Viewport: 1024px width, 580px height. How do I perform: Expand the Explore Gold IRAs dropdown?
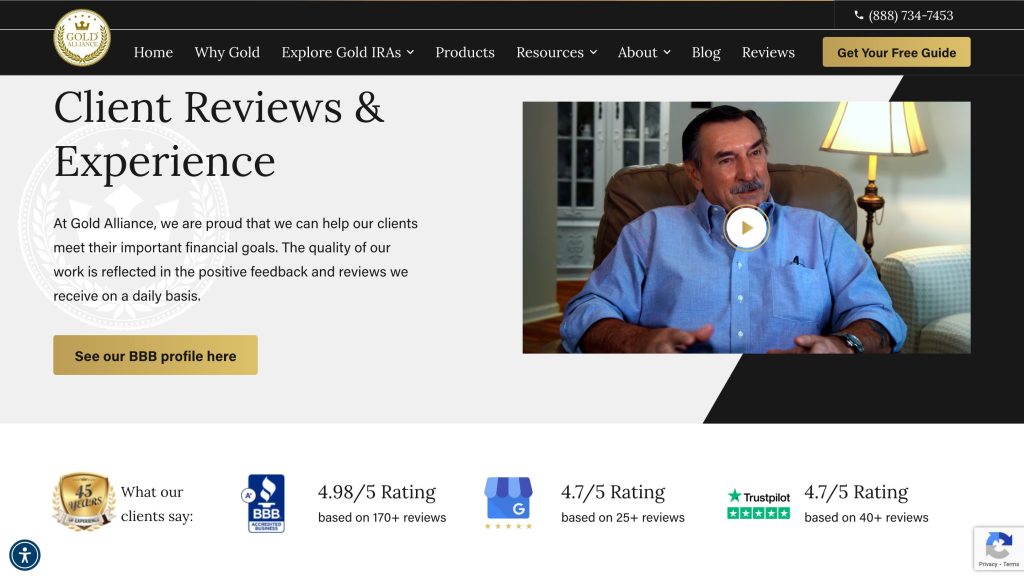tap(347, 52)
